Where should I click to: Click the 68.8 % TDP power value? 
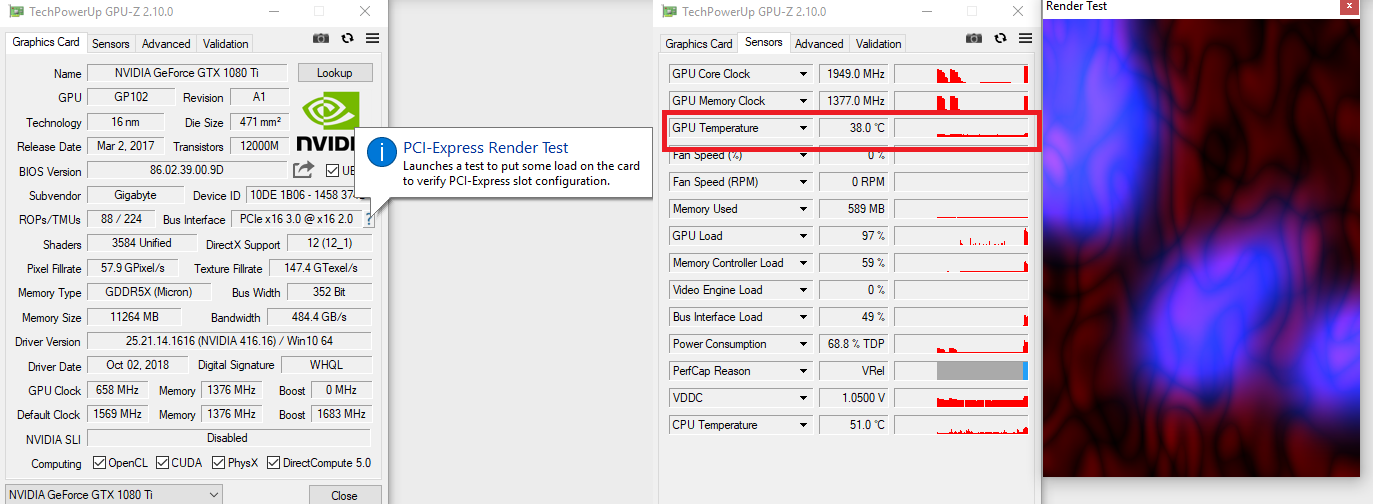coord(854,344)
